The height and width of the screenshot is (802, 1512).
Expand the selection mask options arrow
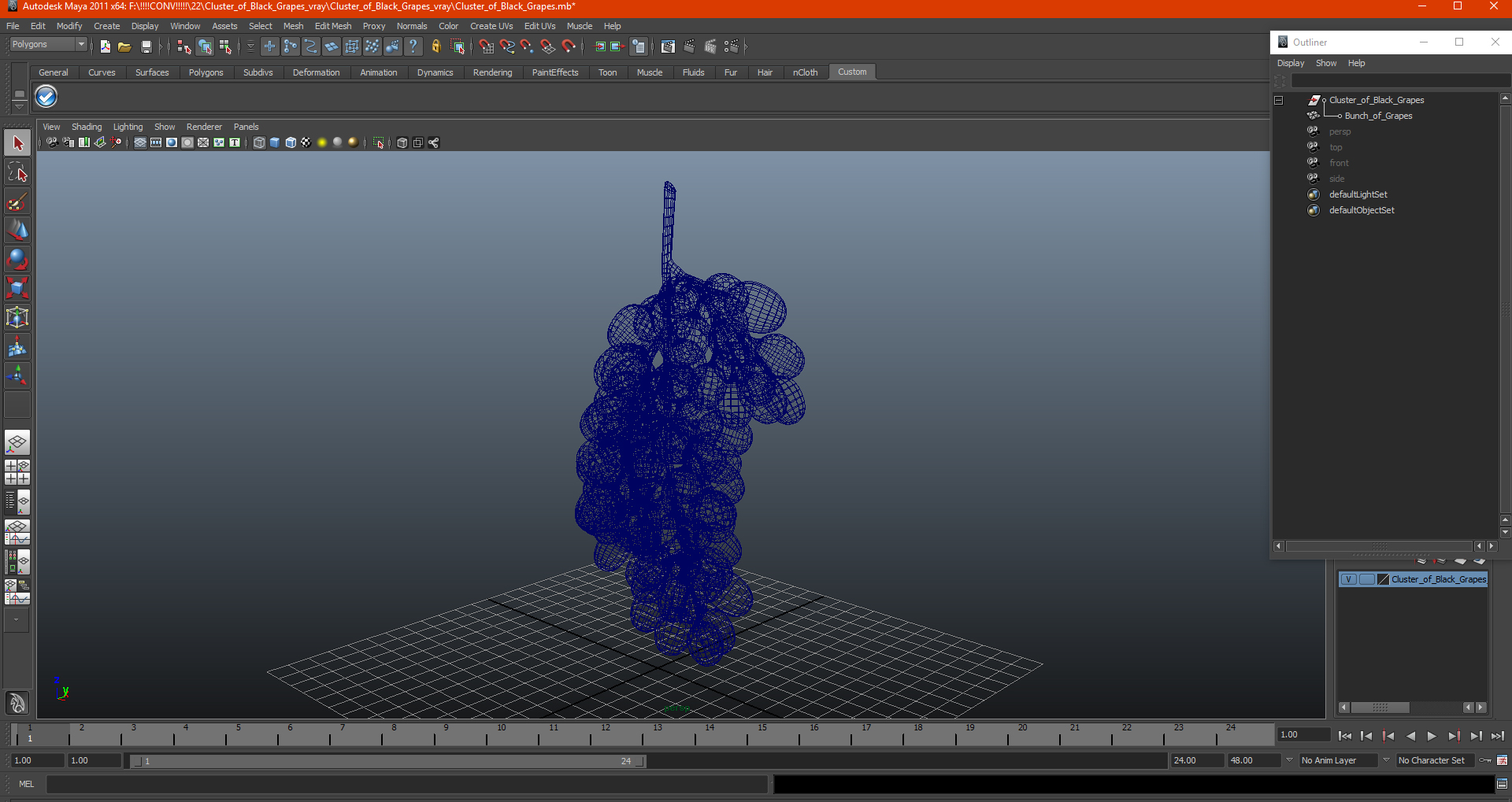pos(250,47)
